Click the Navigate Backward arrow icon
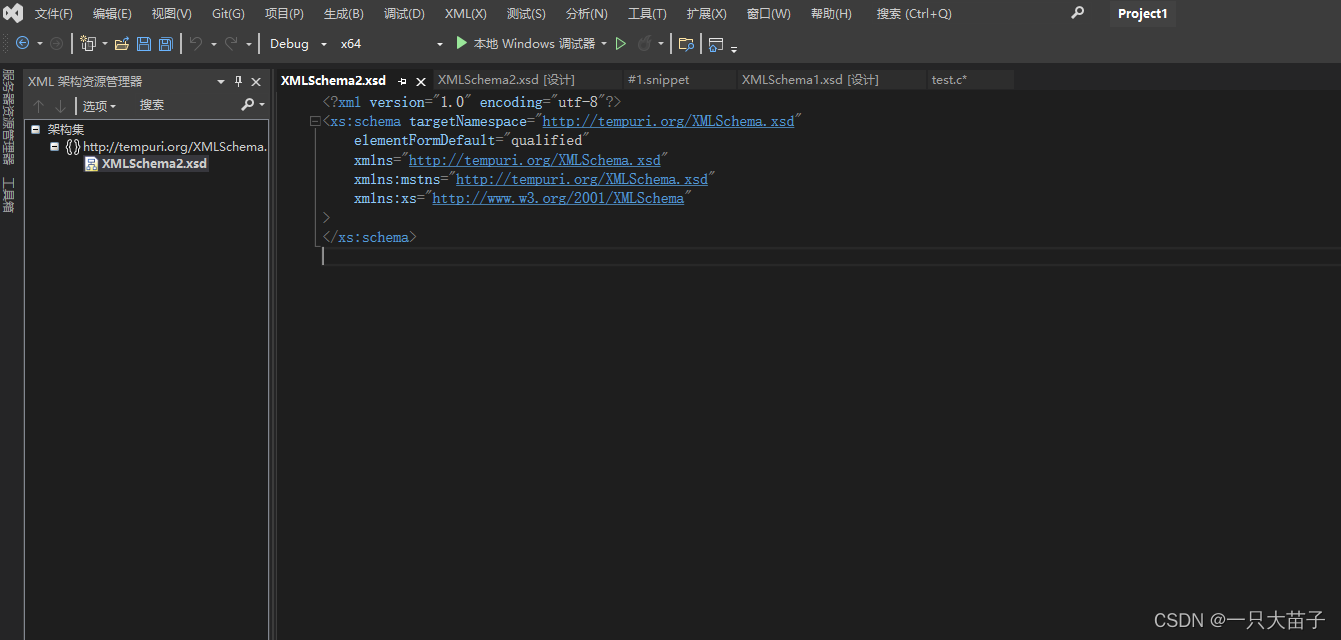This screenshot has height=640, width=1341. coord(22,44)
